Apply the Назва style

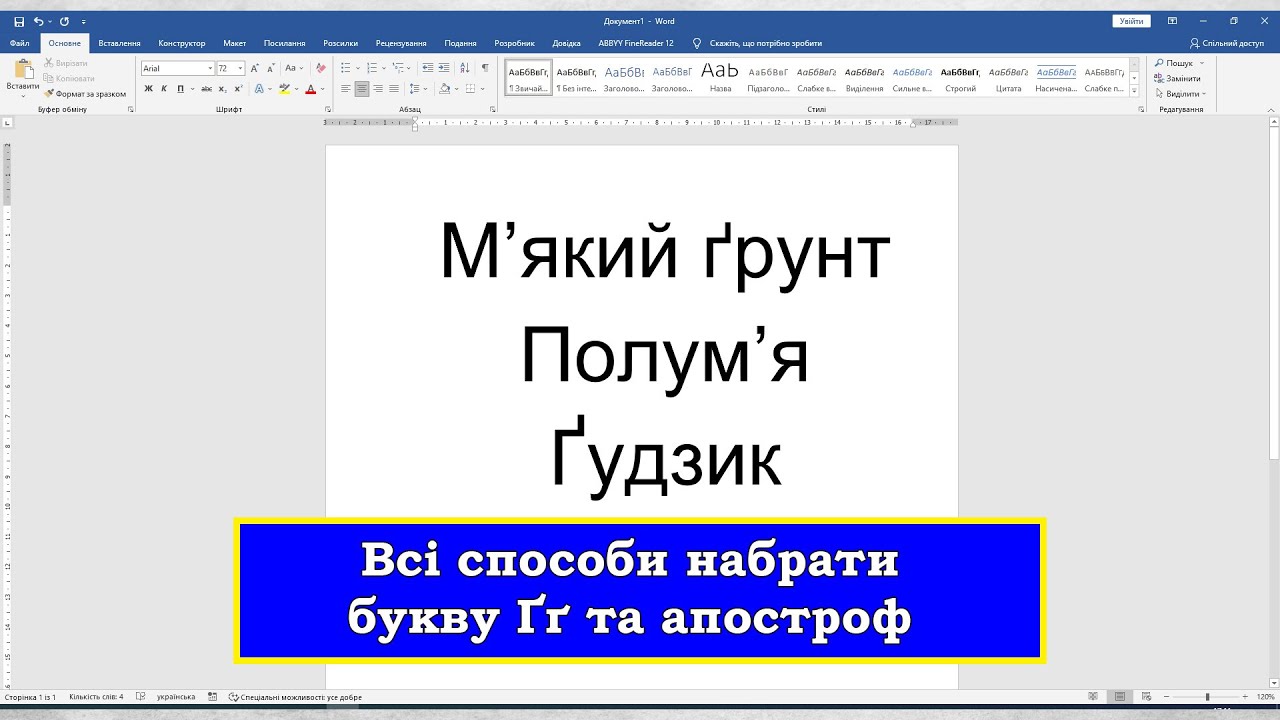(x=720, y=78)
